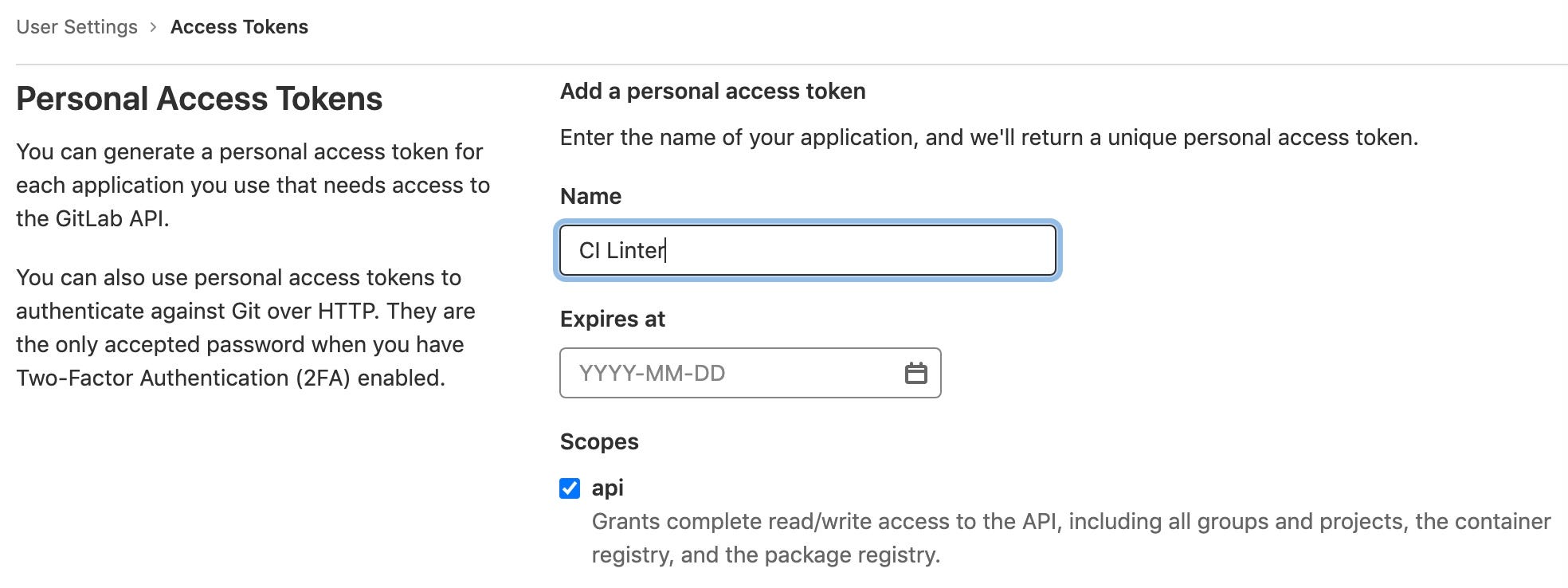Screen dimensions: 1568x588
Task: Click the YYYY-MM-DD placeholder text
Action: click(x=652, y=373)
